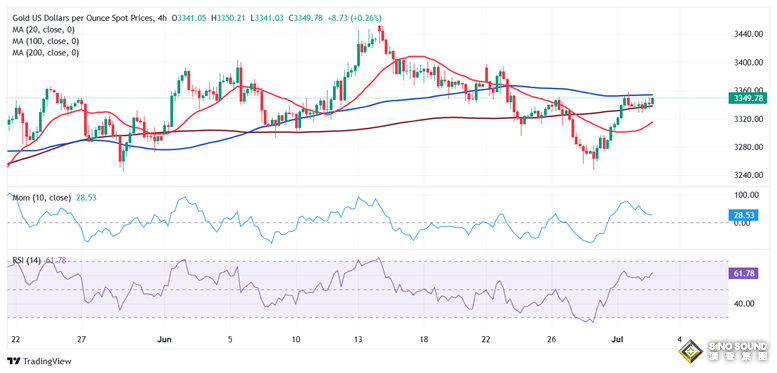The image size is (777, 373).
Task: Click the 3440.00 price scale label
Action: point(747,34)
